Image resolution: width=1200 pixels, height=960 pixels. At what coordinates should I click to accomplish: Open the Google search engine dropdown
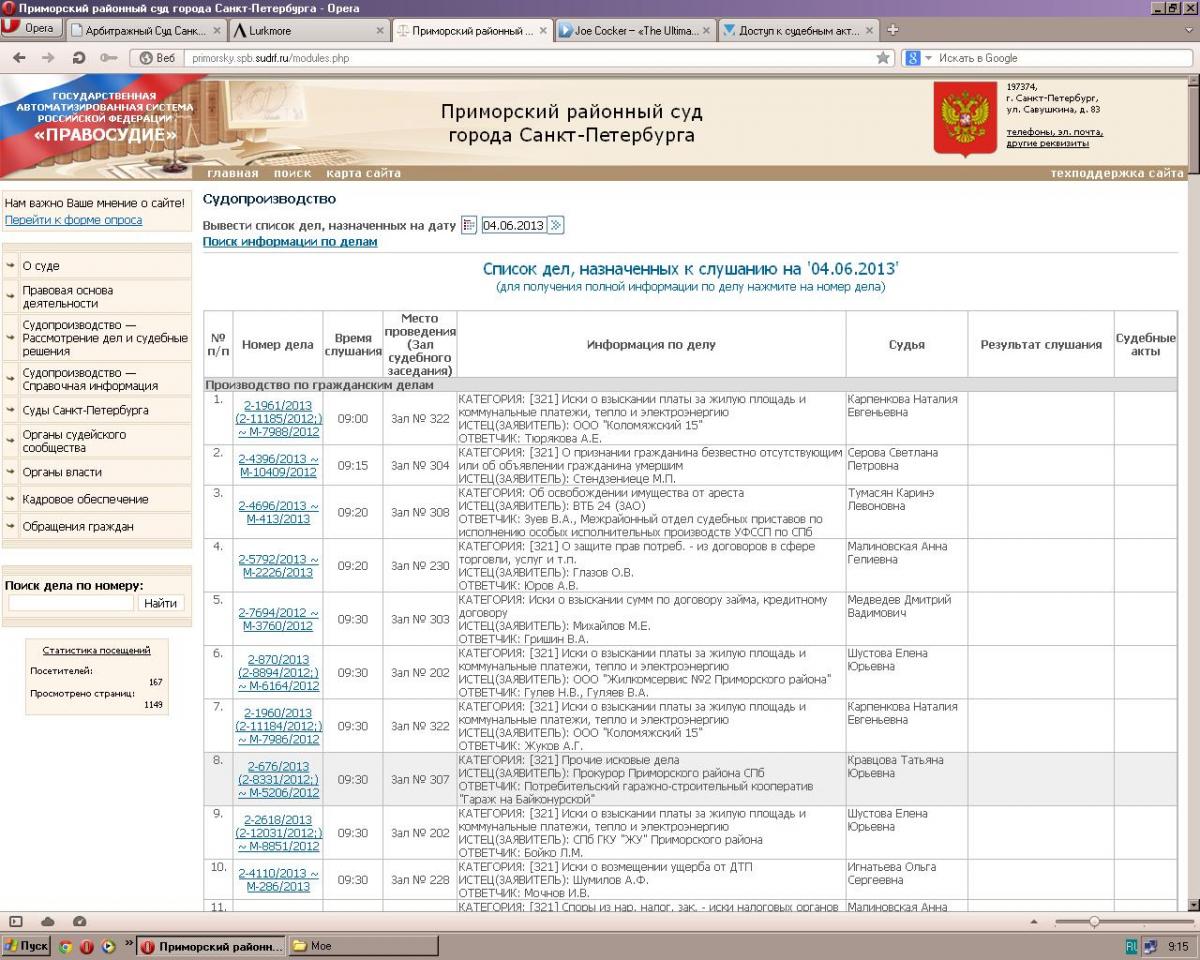[917, 58]
